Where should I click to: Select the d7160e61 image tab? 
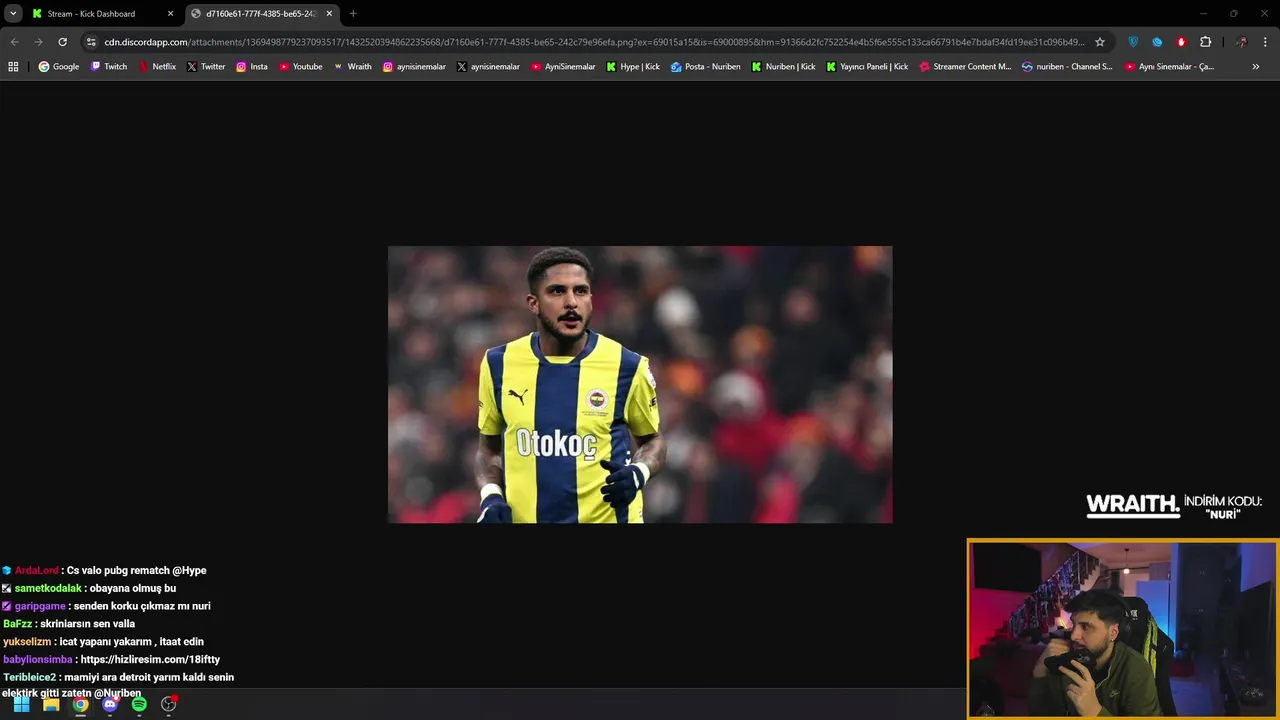pos(262,14)
